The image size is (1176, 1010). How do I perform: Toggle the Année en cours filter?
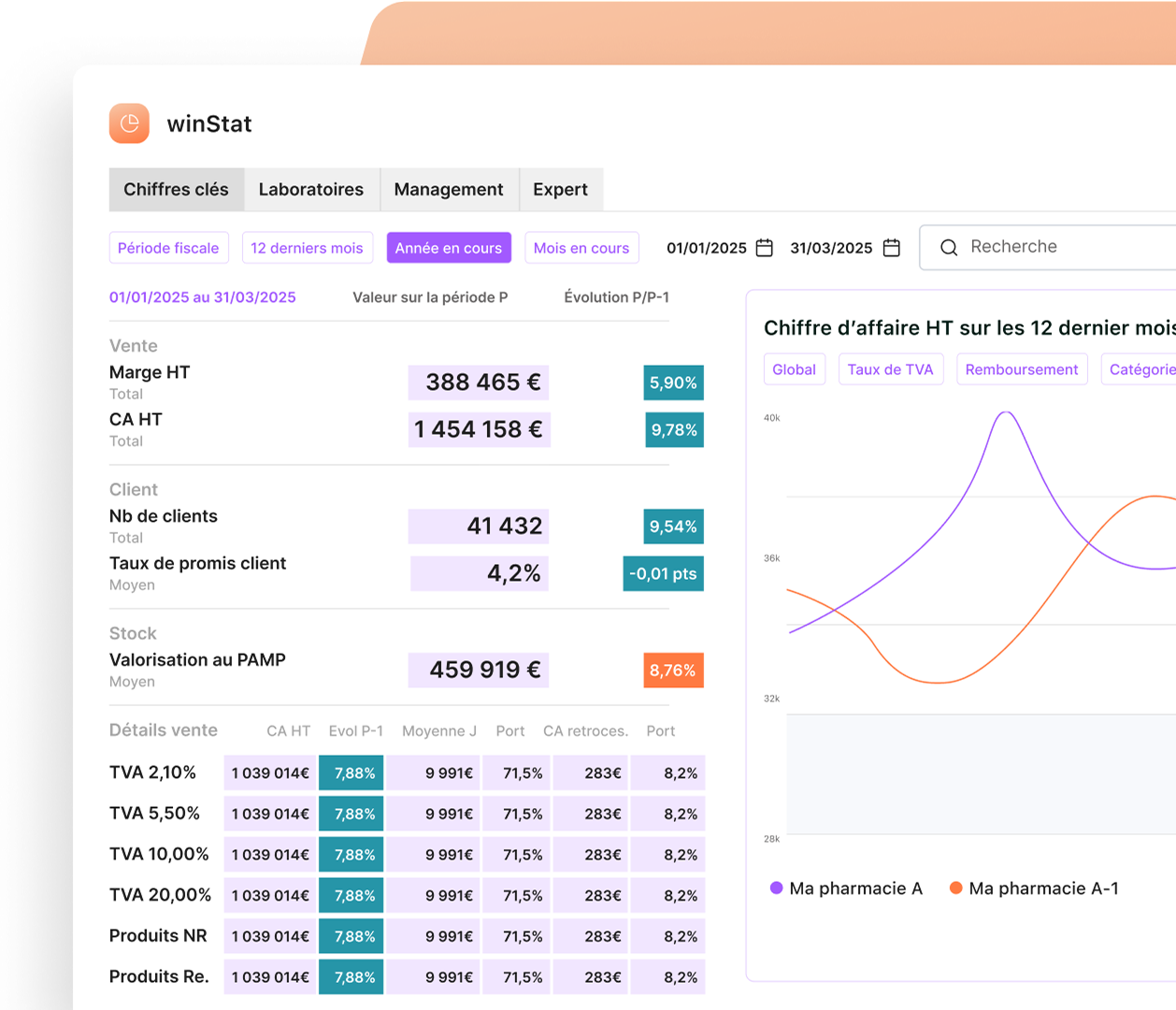448,248
